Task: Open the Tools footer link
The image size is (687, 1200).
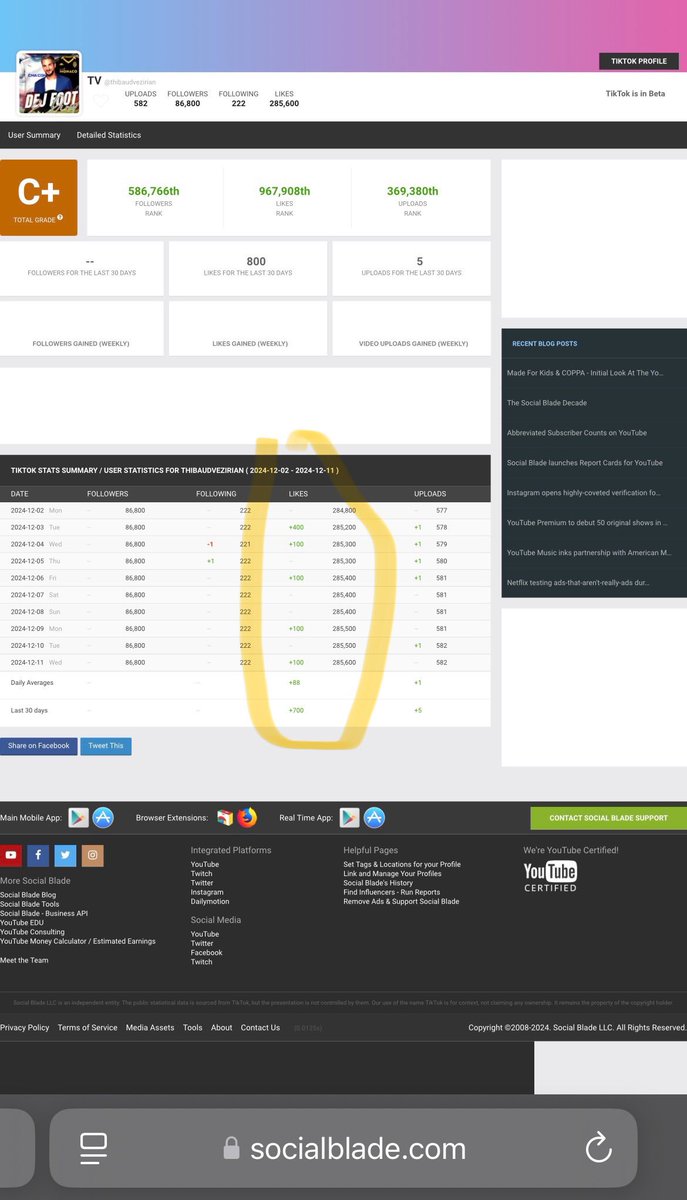Action: pyautogui.click(x=192, y=1027)
